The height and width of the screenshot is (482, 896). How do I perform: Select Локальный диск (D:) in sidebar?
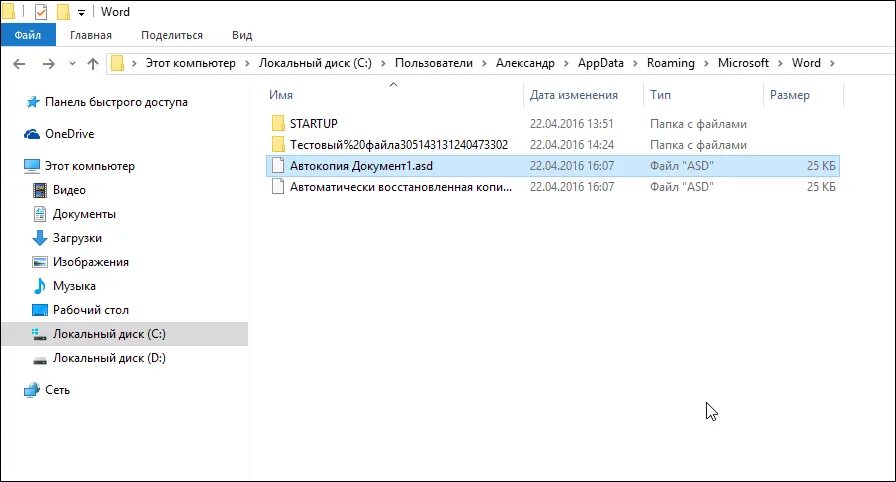pos(109,358)
